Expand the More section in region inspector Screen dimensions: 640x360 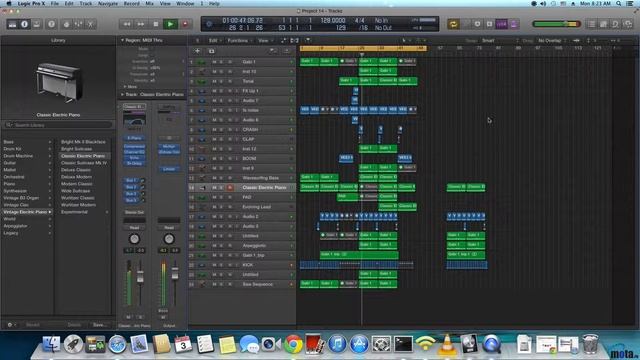[124, 87]
